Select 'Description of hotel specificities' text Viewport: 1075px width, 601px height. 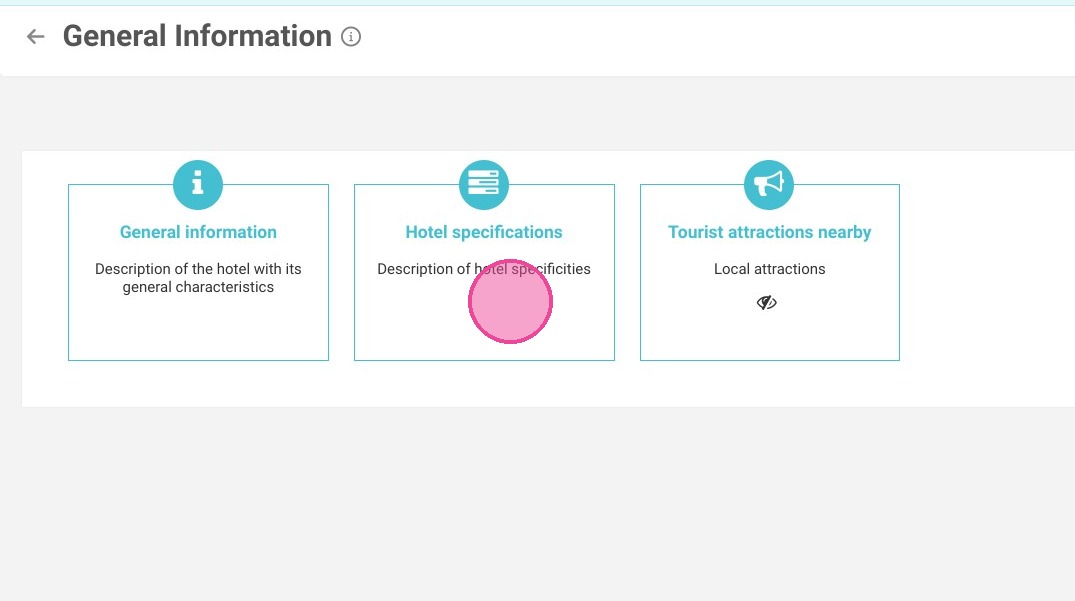(484, 269)
